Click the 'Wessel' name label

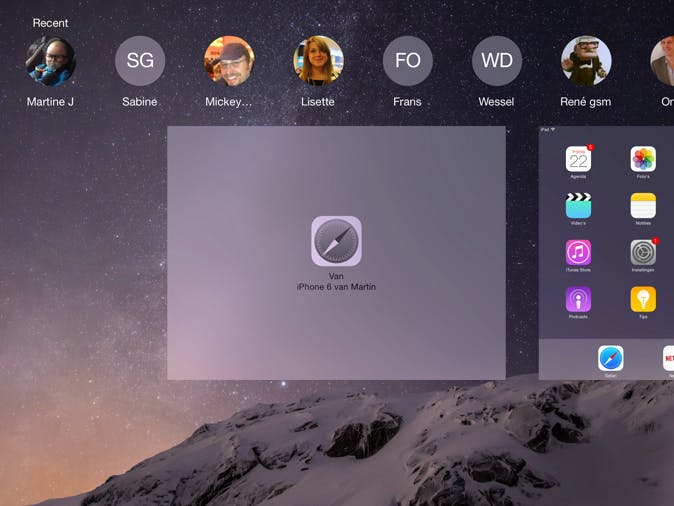(x=496, y=102)
